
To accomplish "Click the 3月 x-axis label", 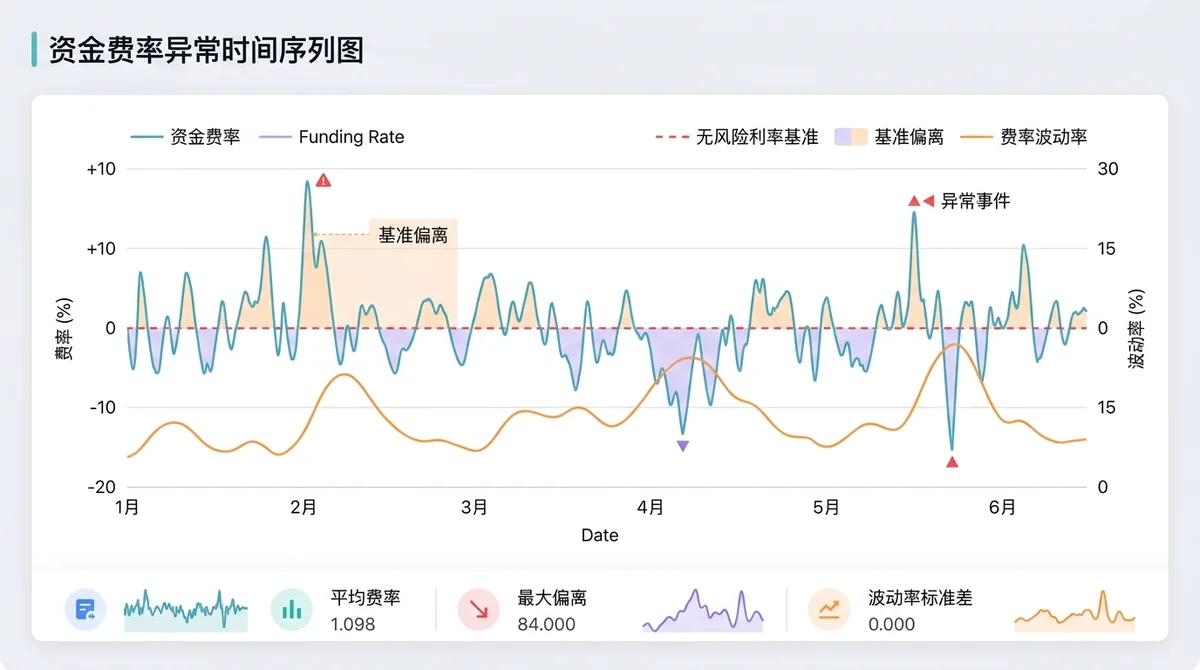I will [x=474, y=507].
